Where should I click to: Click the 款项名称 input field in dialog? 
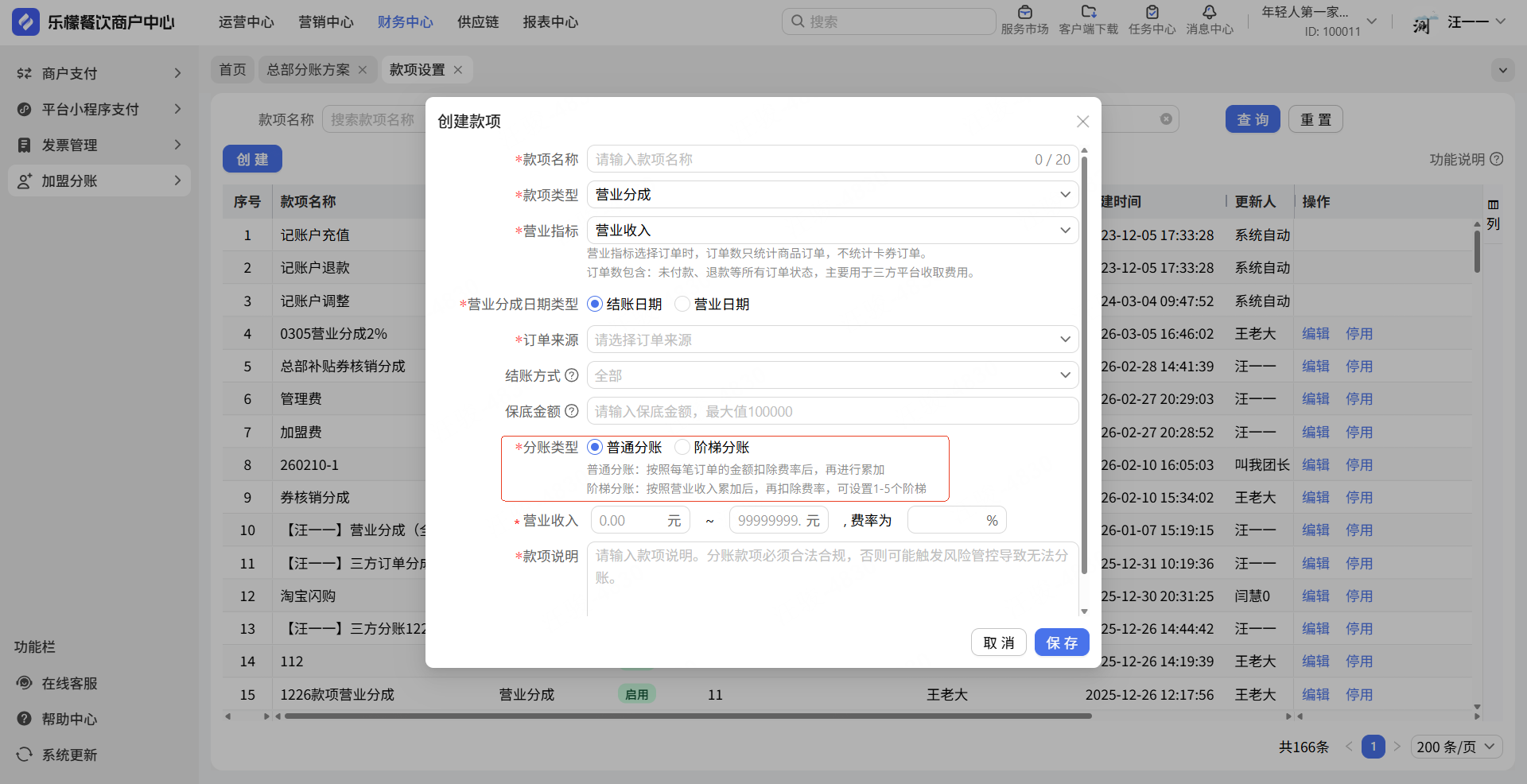[811, 159]
